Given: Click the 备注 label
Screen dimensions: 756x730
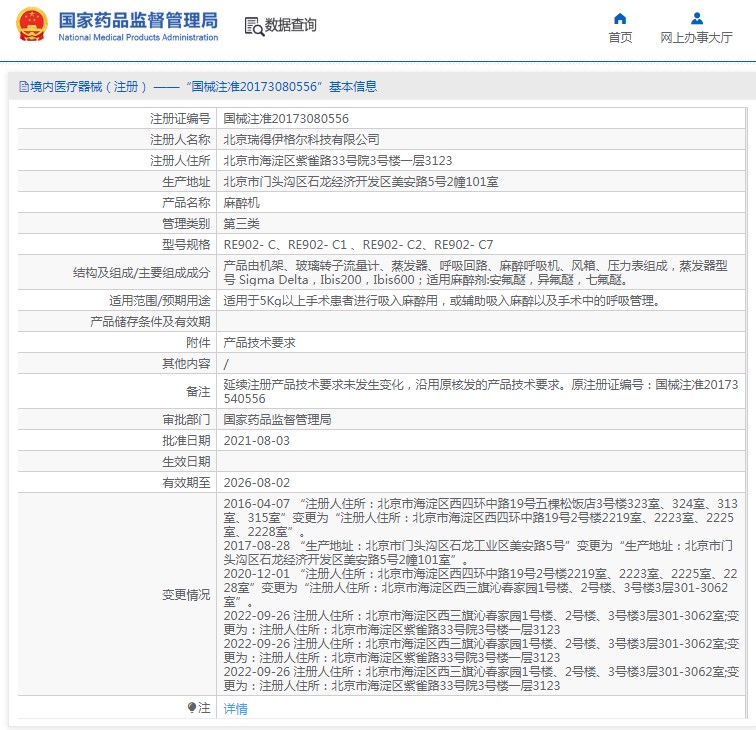Looking at the screenshot, I should pyautogui.click(x=198, y=392).
